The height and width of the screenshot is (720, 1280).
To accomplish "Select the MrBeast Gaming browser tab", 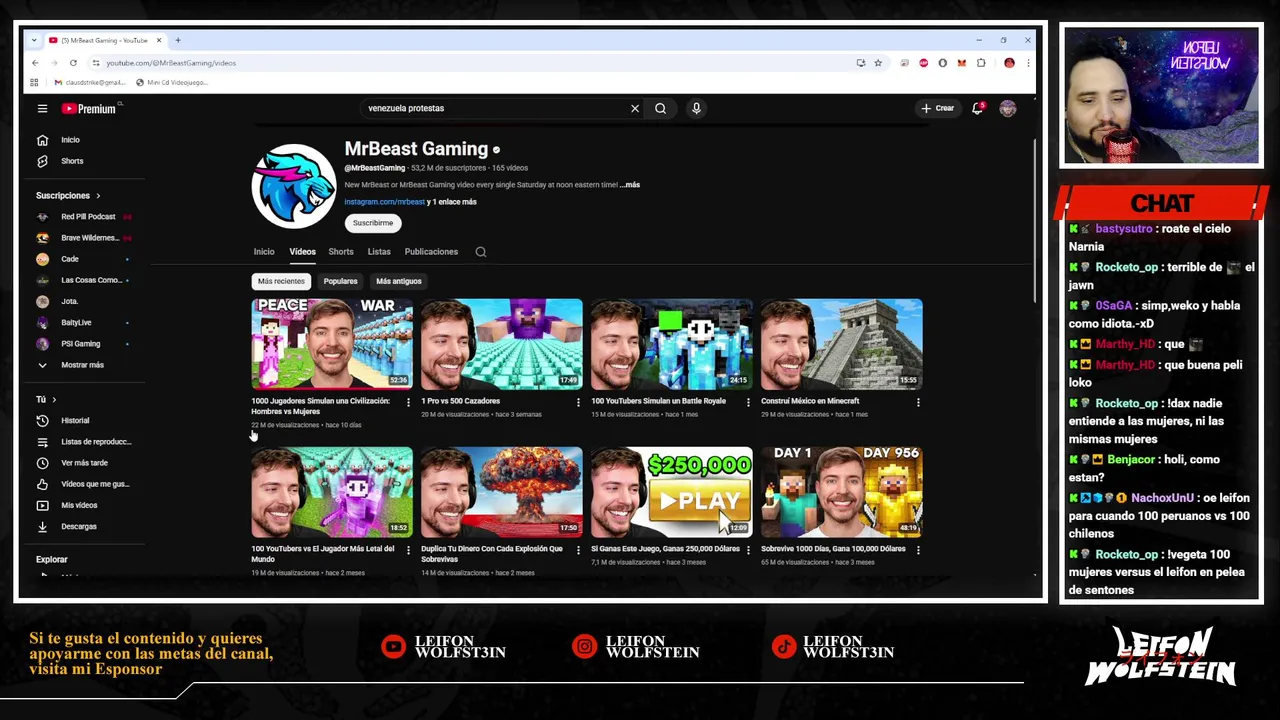I will click(x=105, y=40).
